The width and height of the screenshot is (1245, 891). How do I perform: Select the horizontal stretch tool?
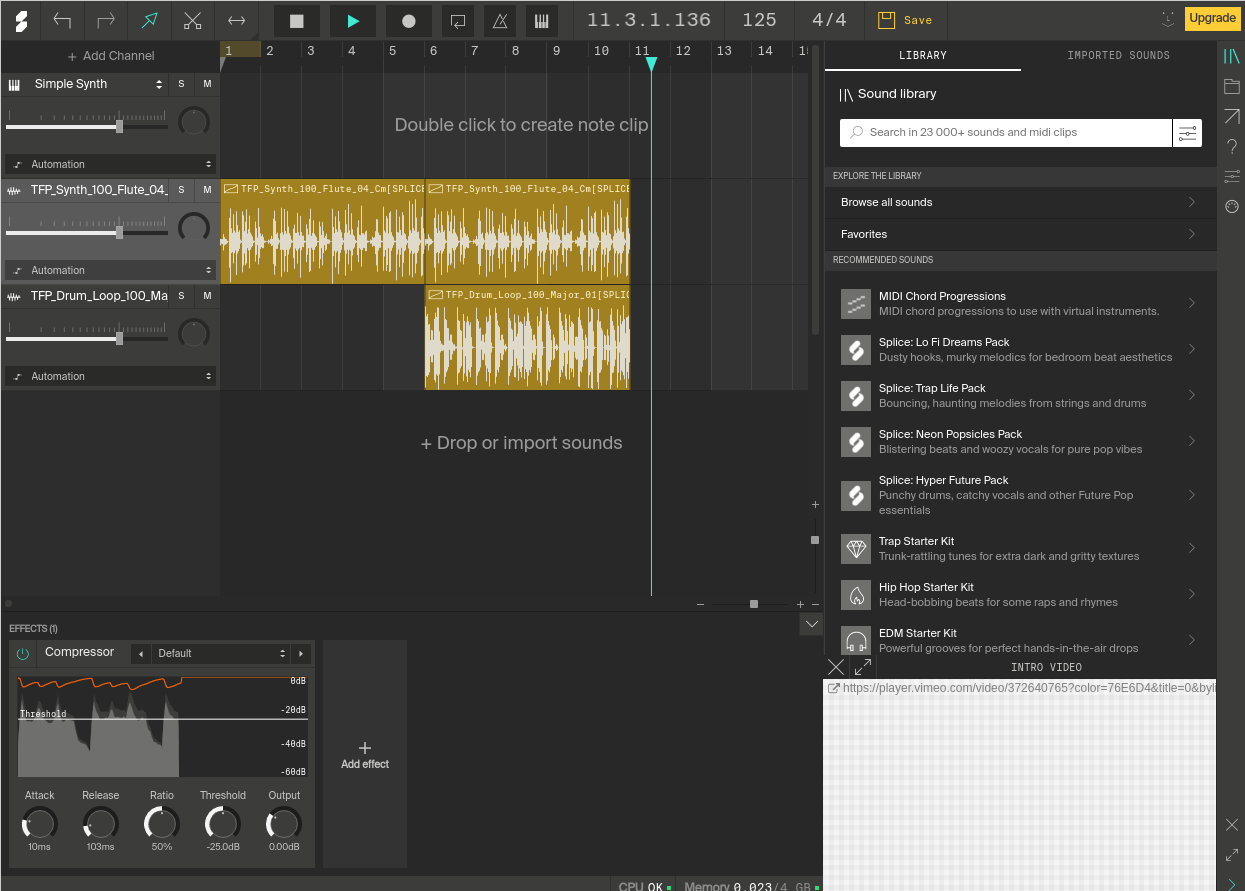237,20
